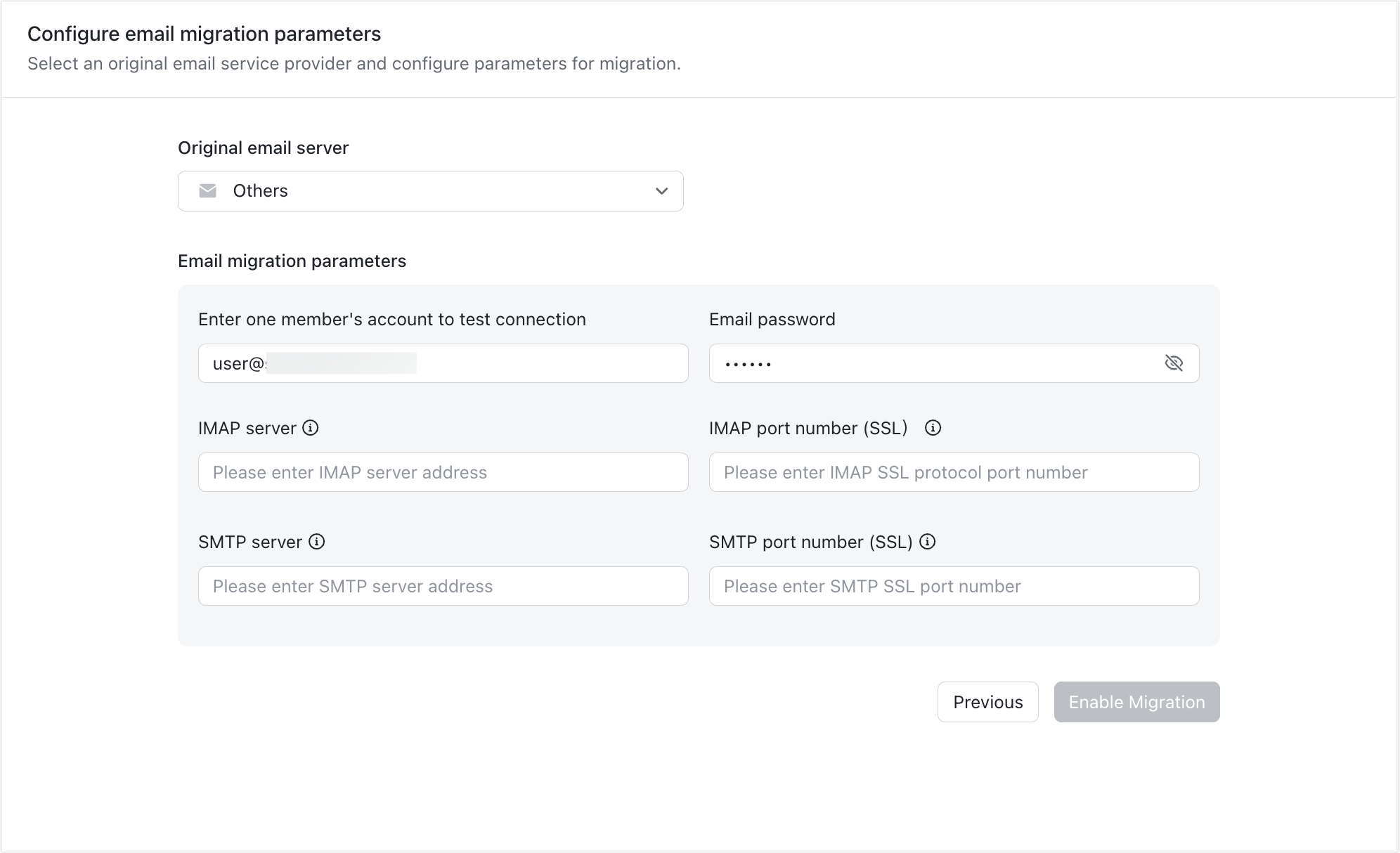Click the envelope icon in the server selector
The width and height of the screenshot is (1400, 853).
pos(208,190)
